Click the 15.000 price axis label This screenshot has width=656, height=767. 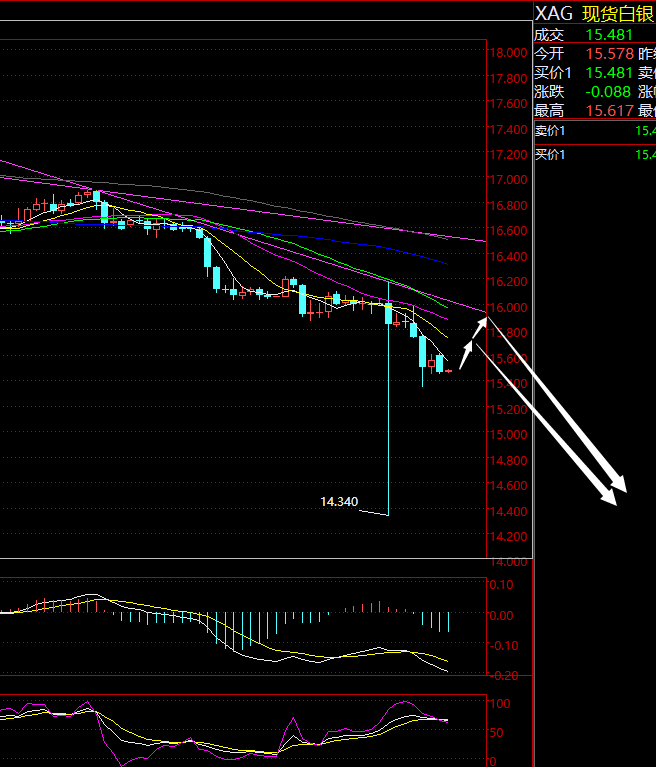(508, 434)
